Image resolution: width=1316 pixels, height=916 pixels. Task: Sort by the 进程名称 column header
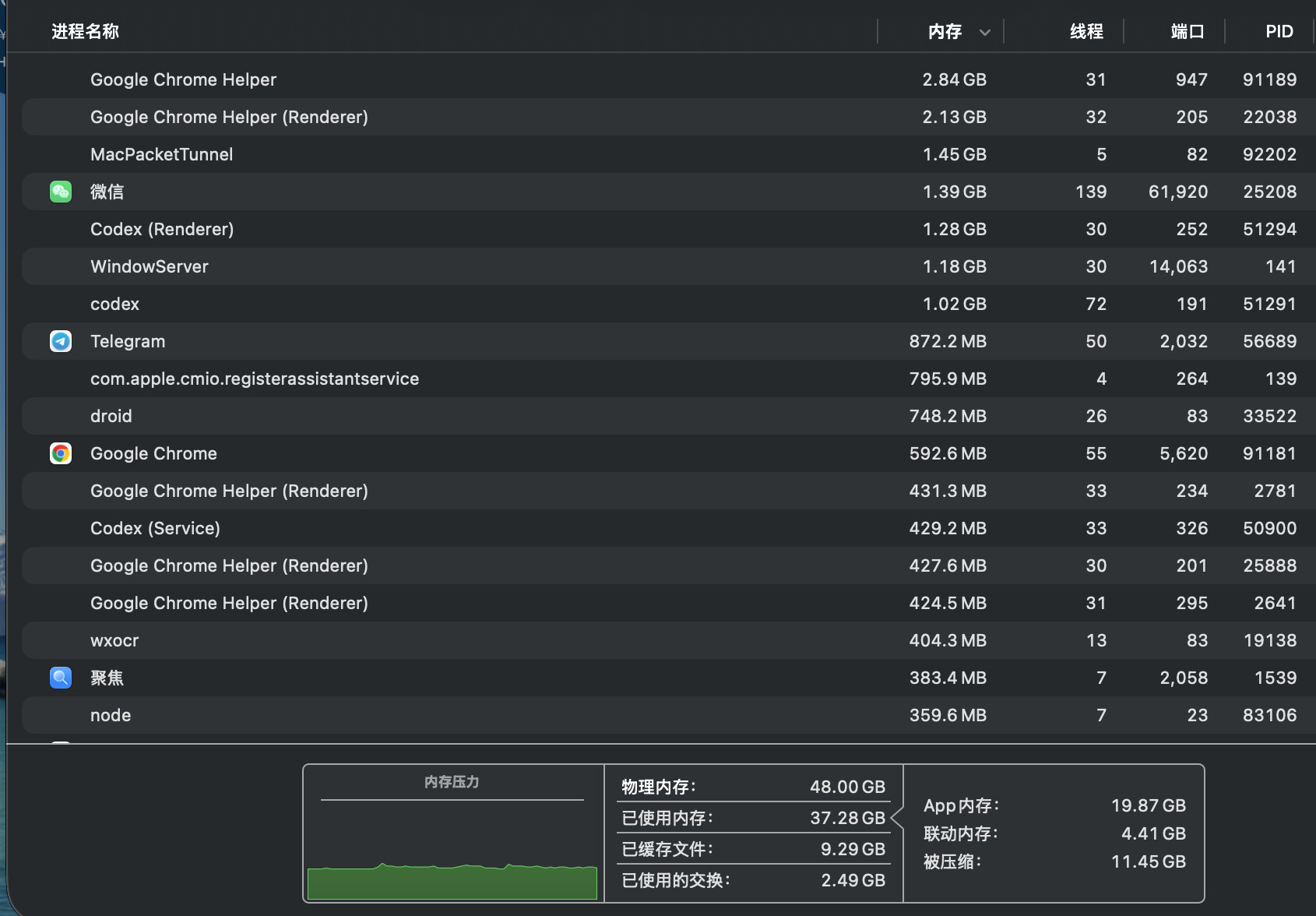[x=86, y=31]
